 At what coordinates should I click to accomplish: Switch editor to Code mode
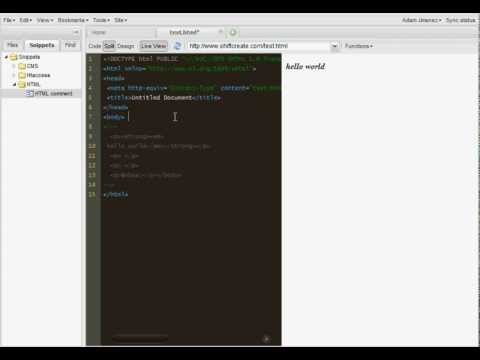tap(95, 46)
